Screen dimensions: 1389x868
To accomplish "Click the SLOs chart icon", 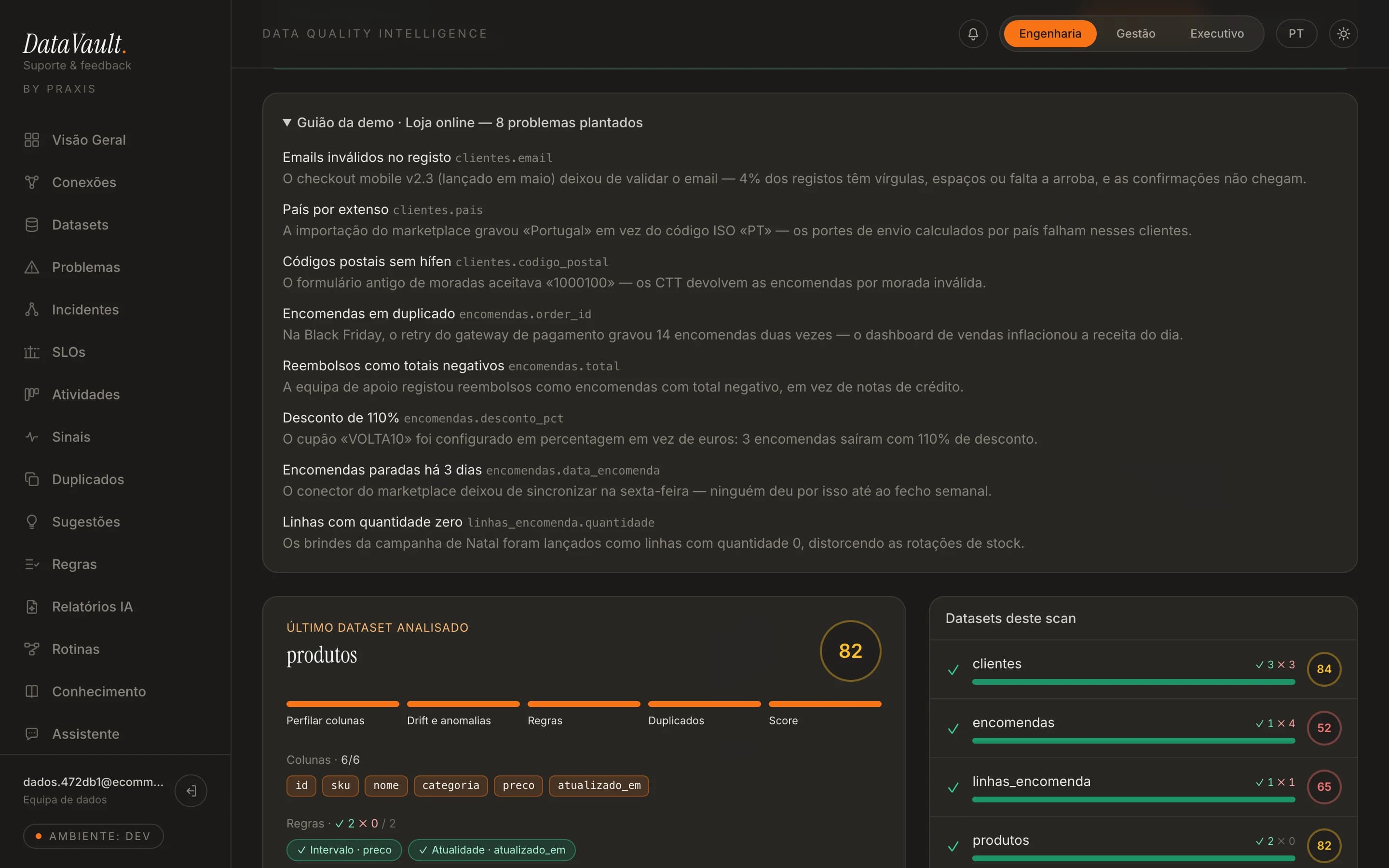I will point(31,353).
